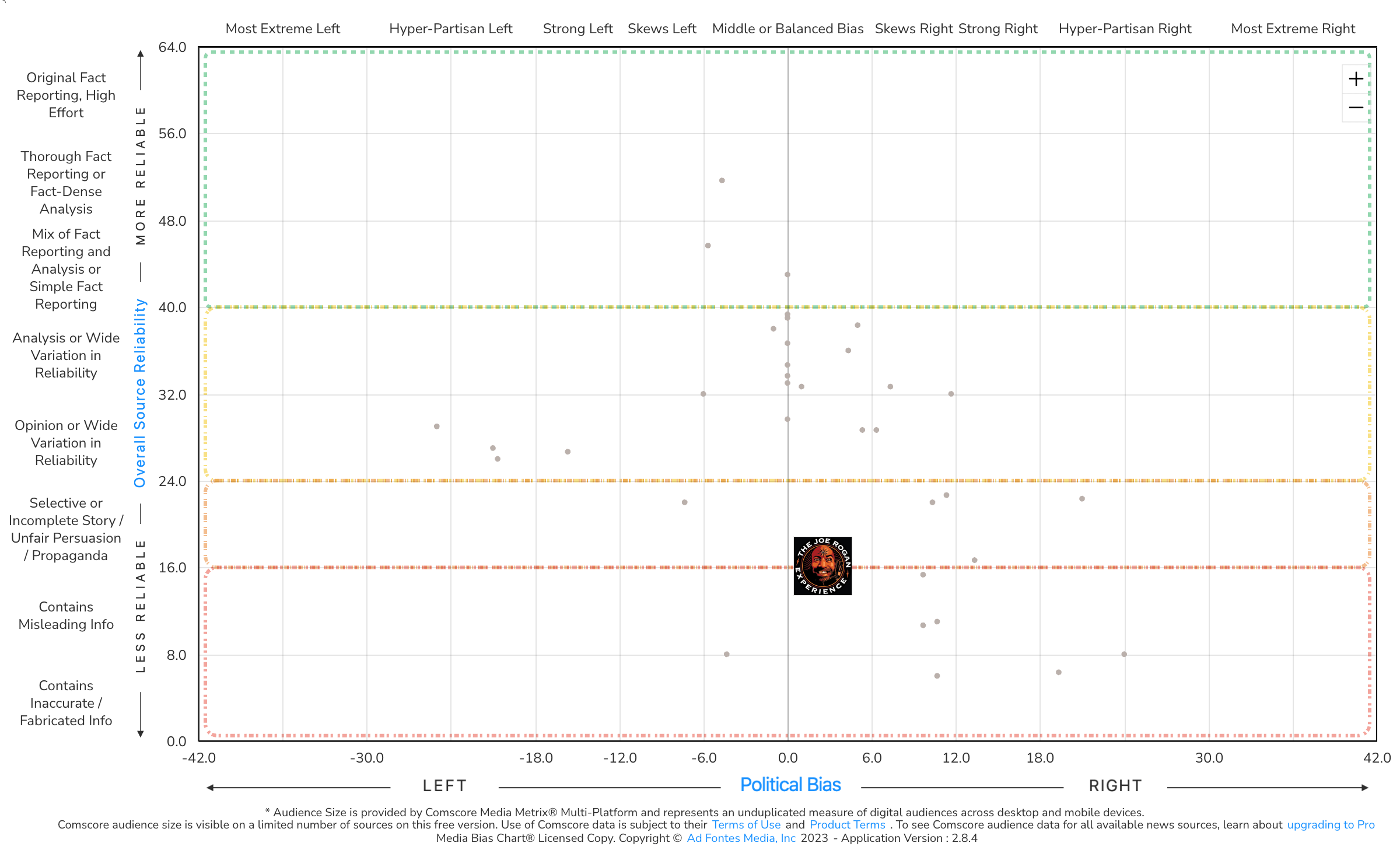The width and height of the screenshot is (1400, 846).
Task: Click the Most Extreme Left column label
Action: point(283,29)
